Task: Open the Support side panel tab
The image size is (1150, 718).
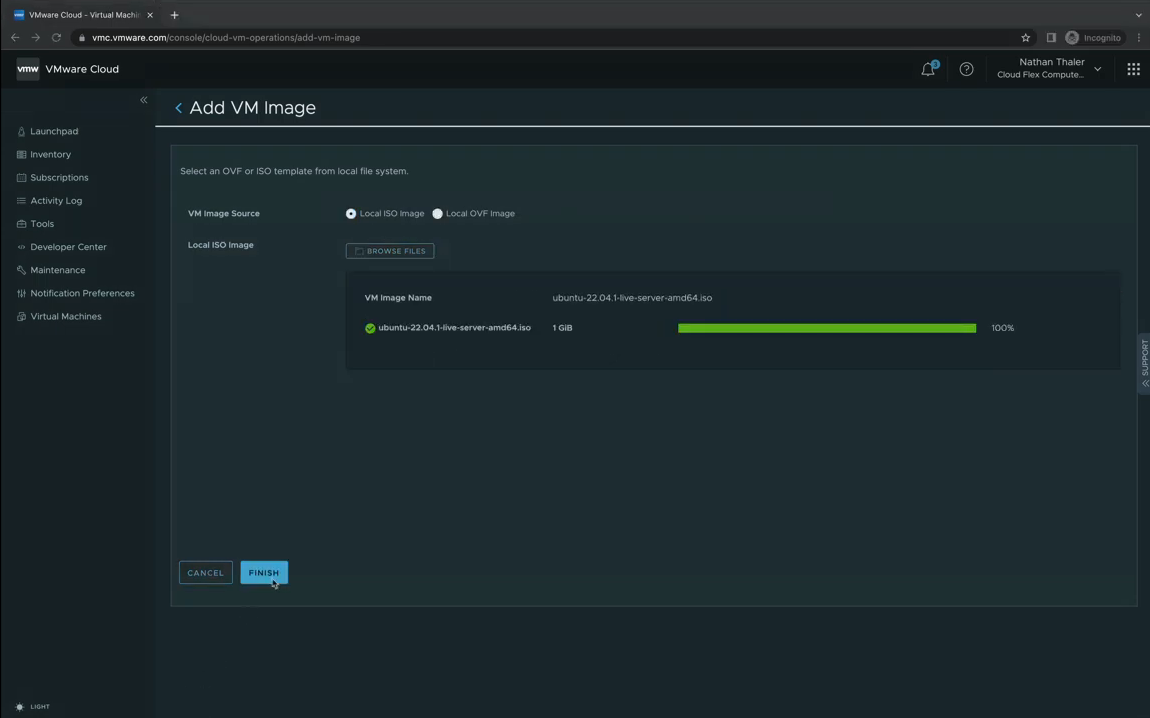Action: click(x=1144, y=364)
